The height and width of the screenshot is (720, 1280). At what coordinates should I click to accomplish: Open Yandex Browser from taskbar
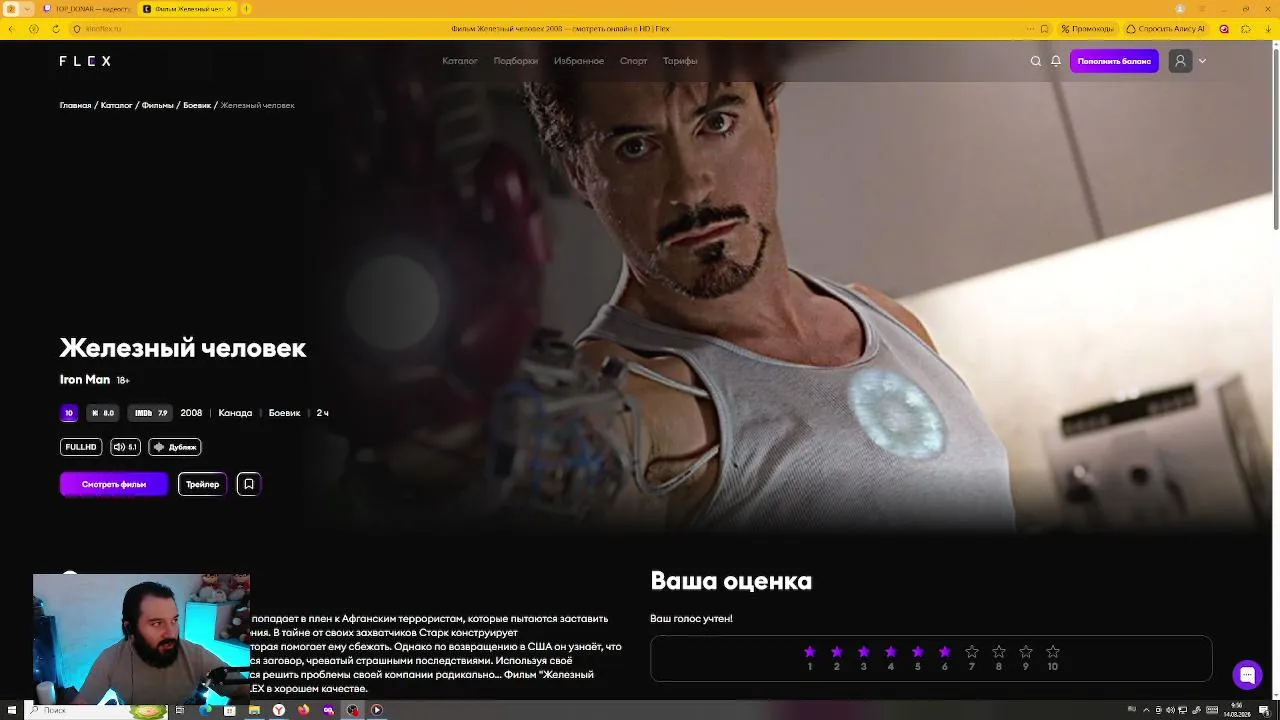[x=279, y=710]
